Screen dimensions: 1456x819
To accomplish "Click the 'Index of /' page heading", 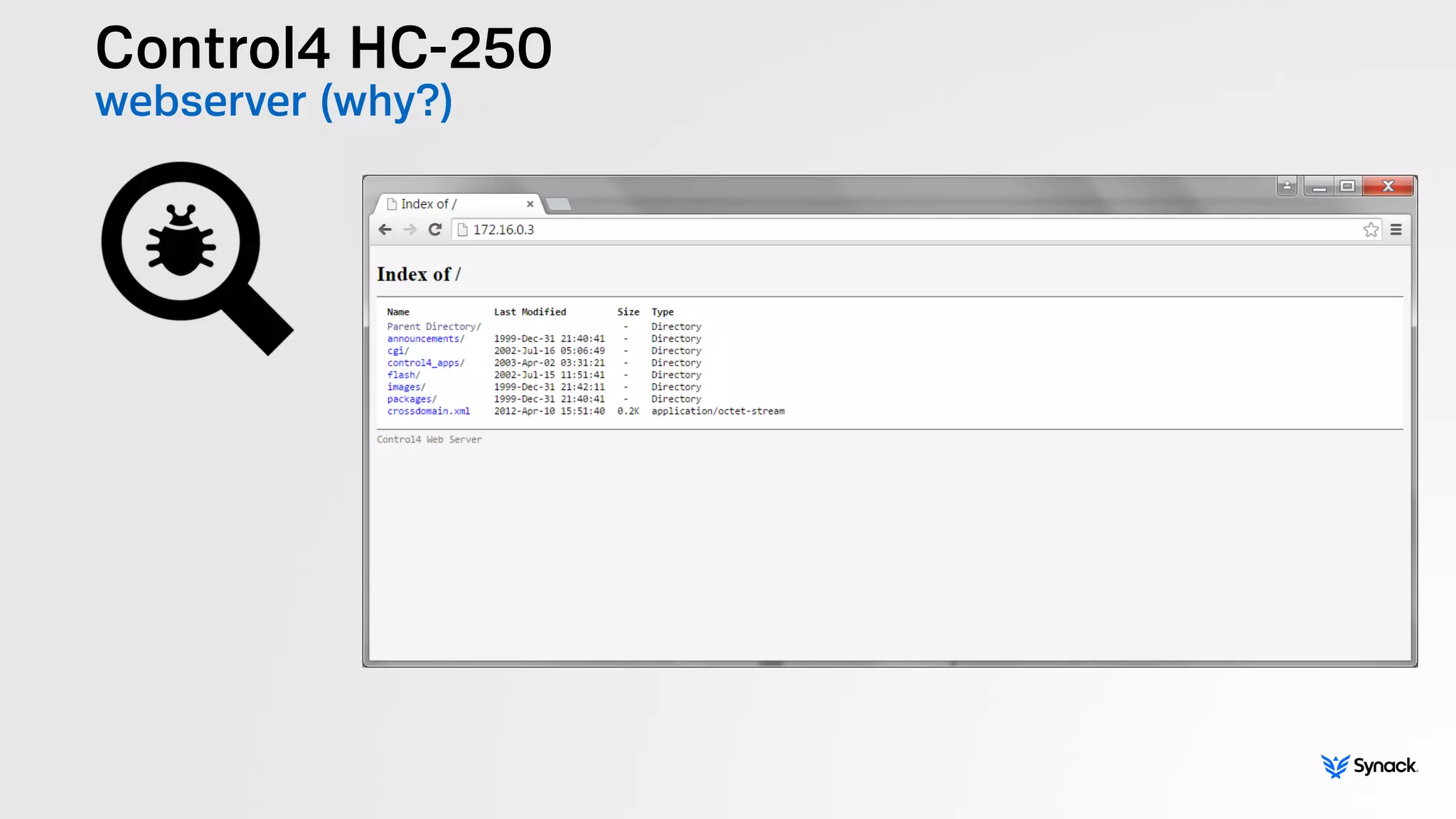I will click(x=419, y=274).
